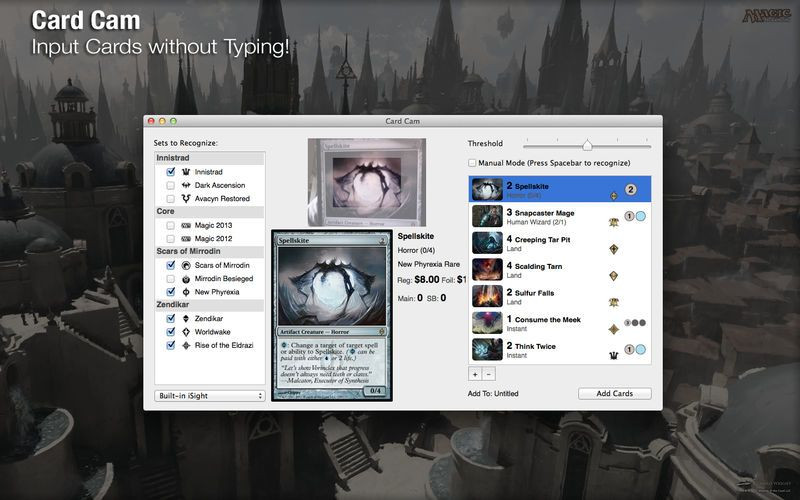Click the live camera feed preview

point(366,182)
